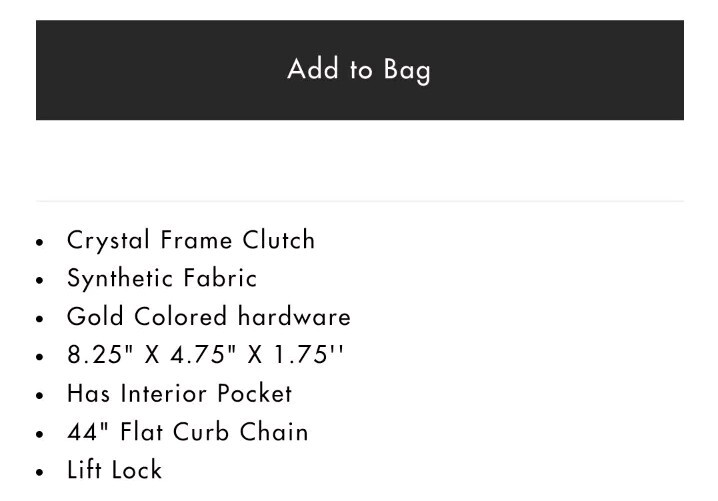Click the word Pocket in the list
Screen dimensions: 718x501
[x=255, y=393]
